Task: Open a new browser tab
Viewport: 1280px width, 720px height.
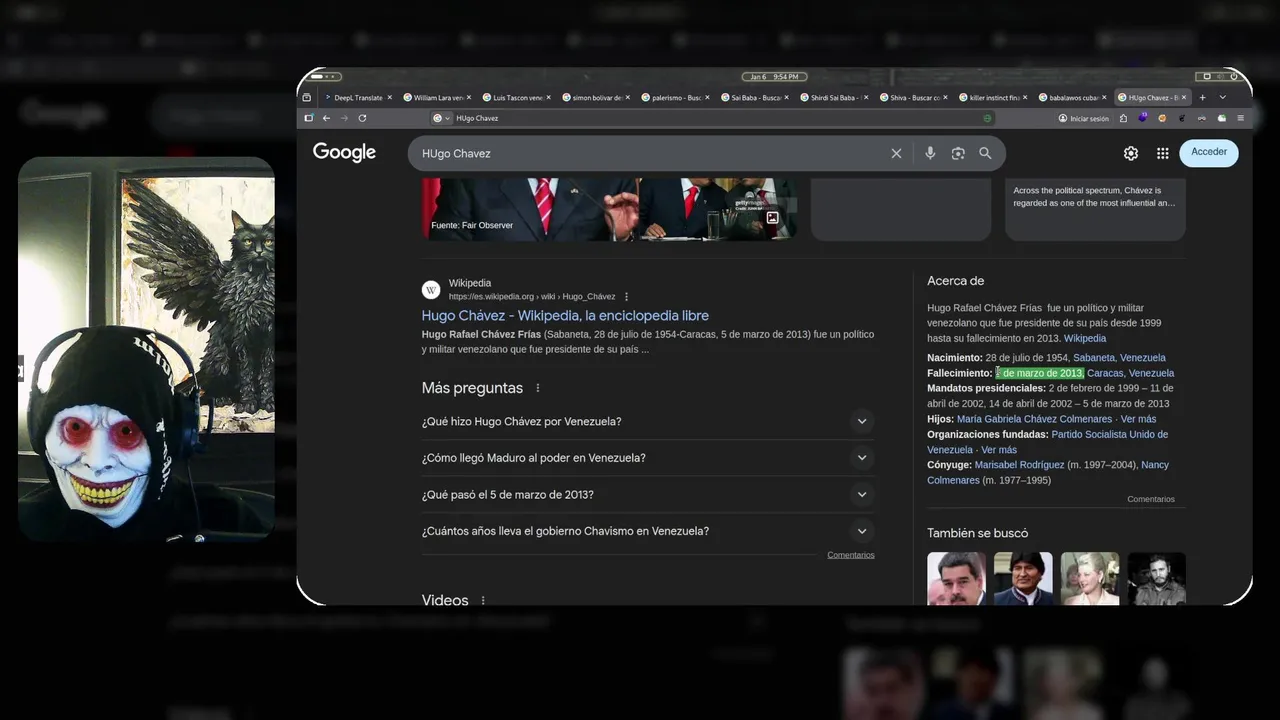Action: (x=1203, y=97)
